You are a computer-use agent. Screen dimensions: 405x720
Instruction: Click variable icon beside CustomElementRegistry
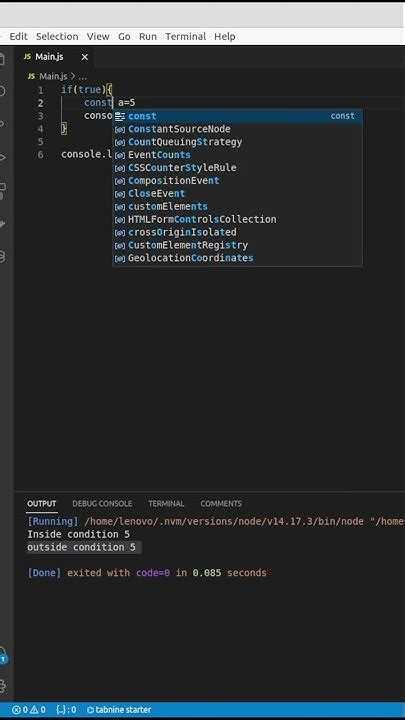(120, 245)
